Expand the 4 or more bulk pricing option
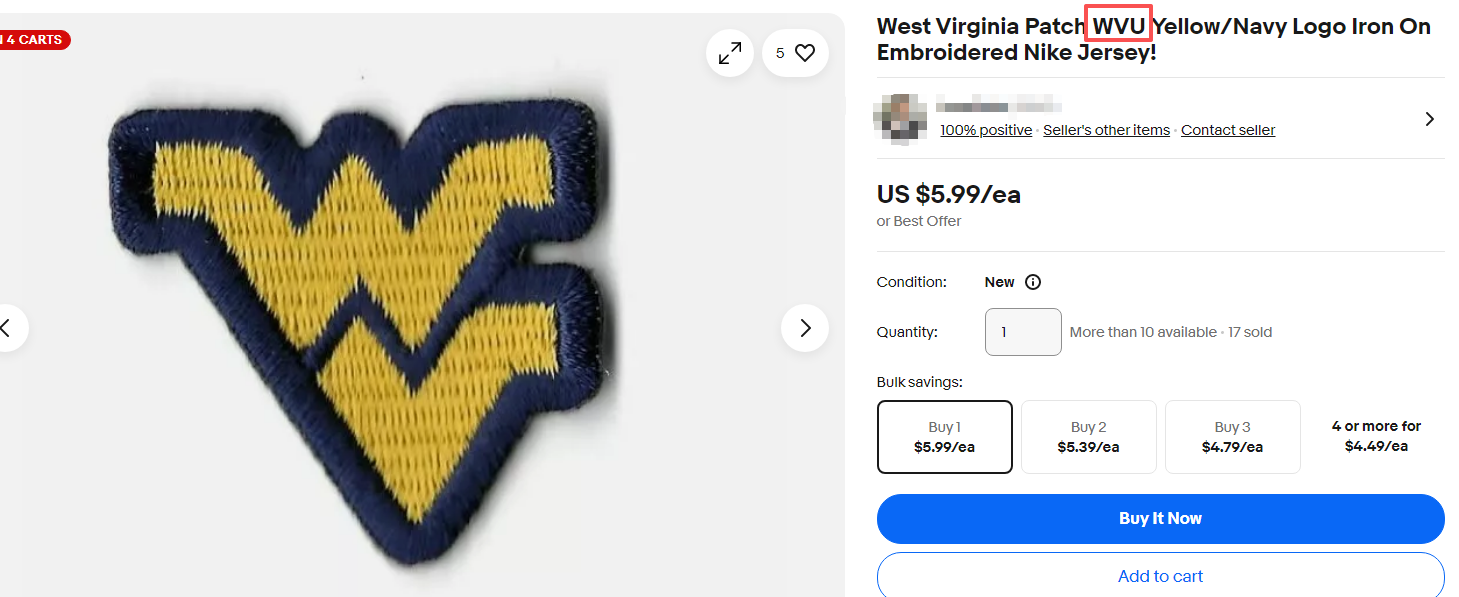The image size is (1459, 597). 1376,436
